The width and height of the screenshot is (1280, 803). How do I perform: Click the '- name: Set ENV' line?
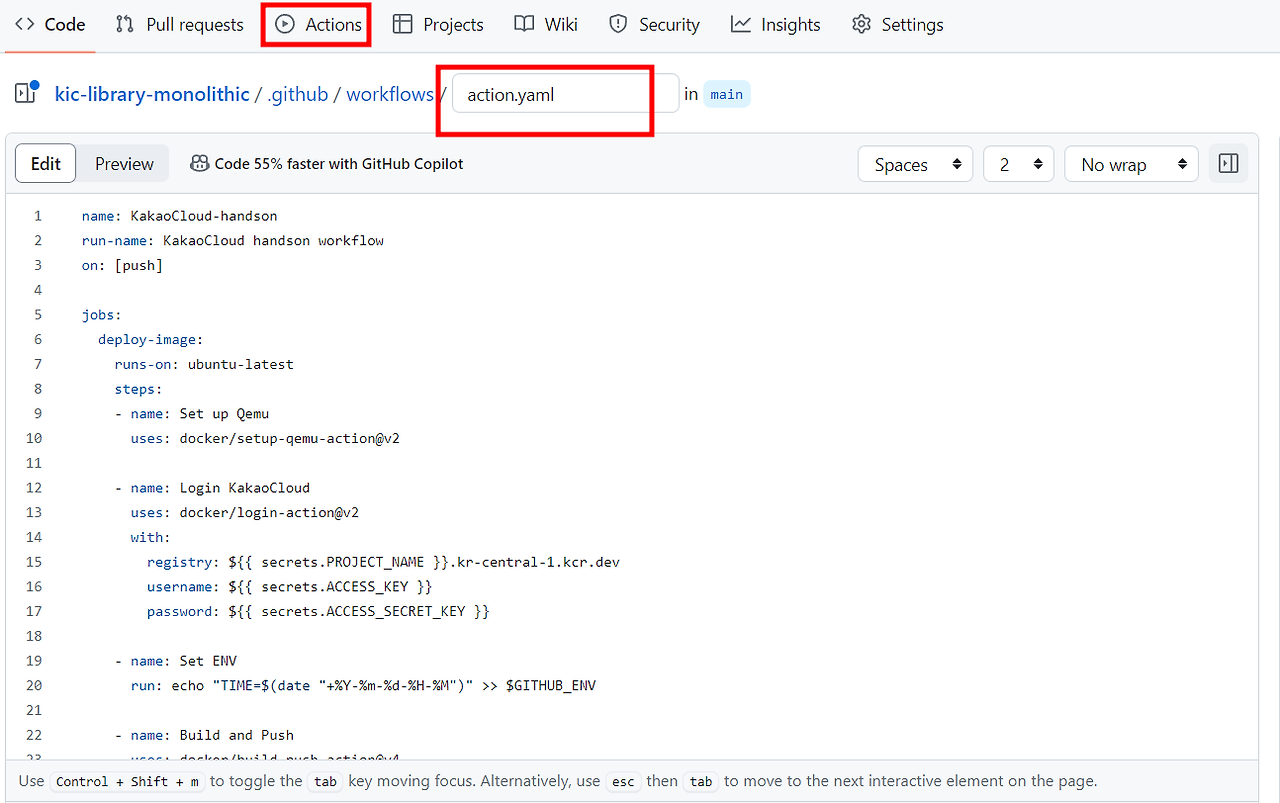tap(175, 661)
